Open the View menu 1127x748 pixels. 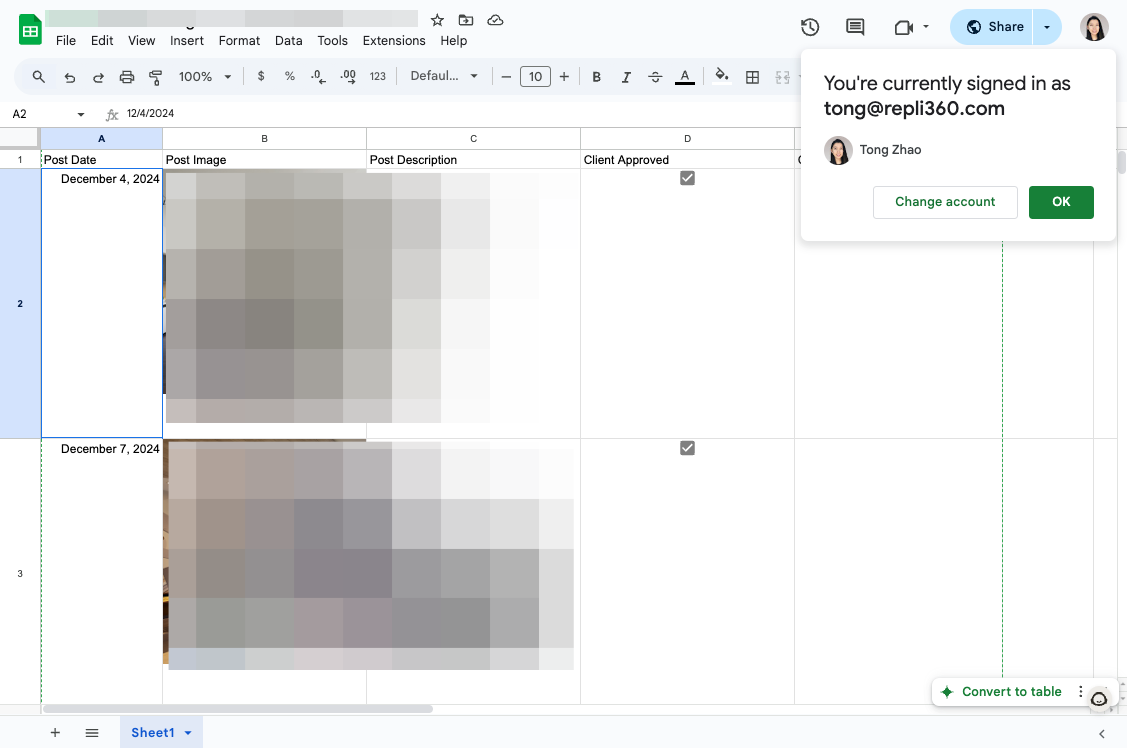click(142, 41)
